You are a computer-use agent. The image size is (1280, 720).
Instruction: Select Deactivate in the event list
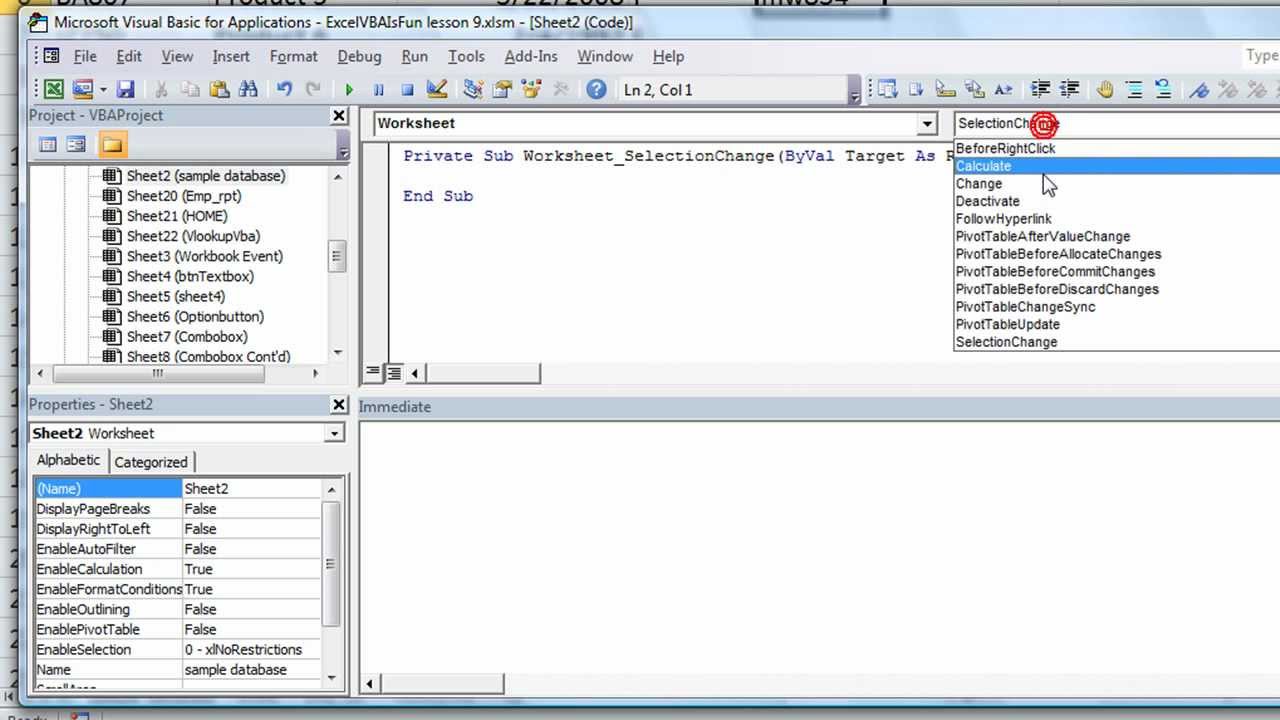click(x=1117, y=201)
